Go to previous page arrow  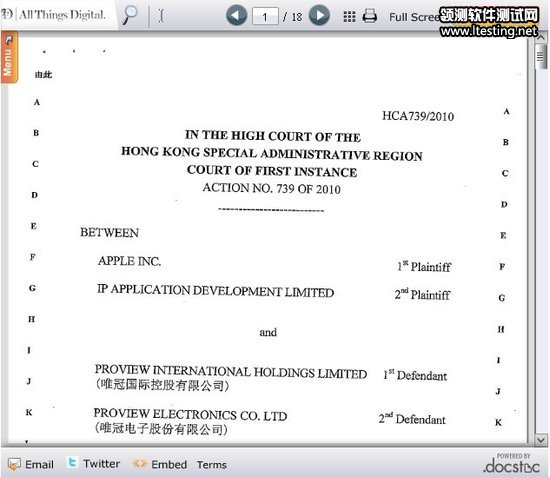click(236, 15)
